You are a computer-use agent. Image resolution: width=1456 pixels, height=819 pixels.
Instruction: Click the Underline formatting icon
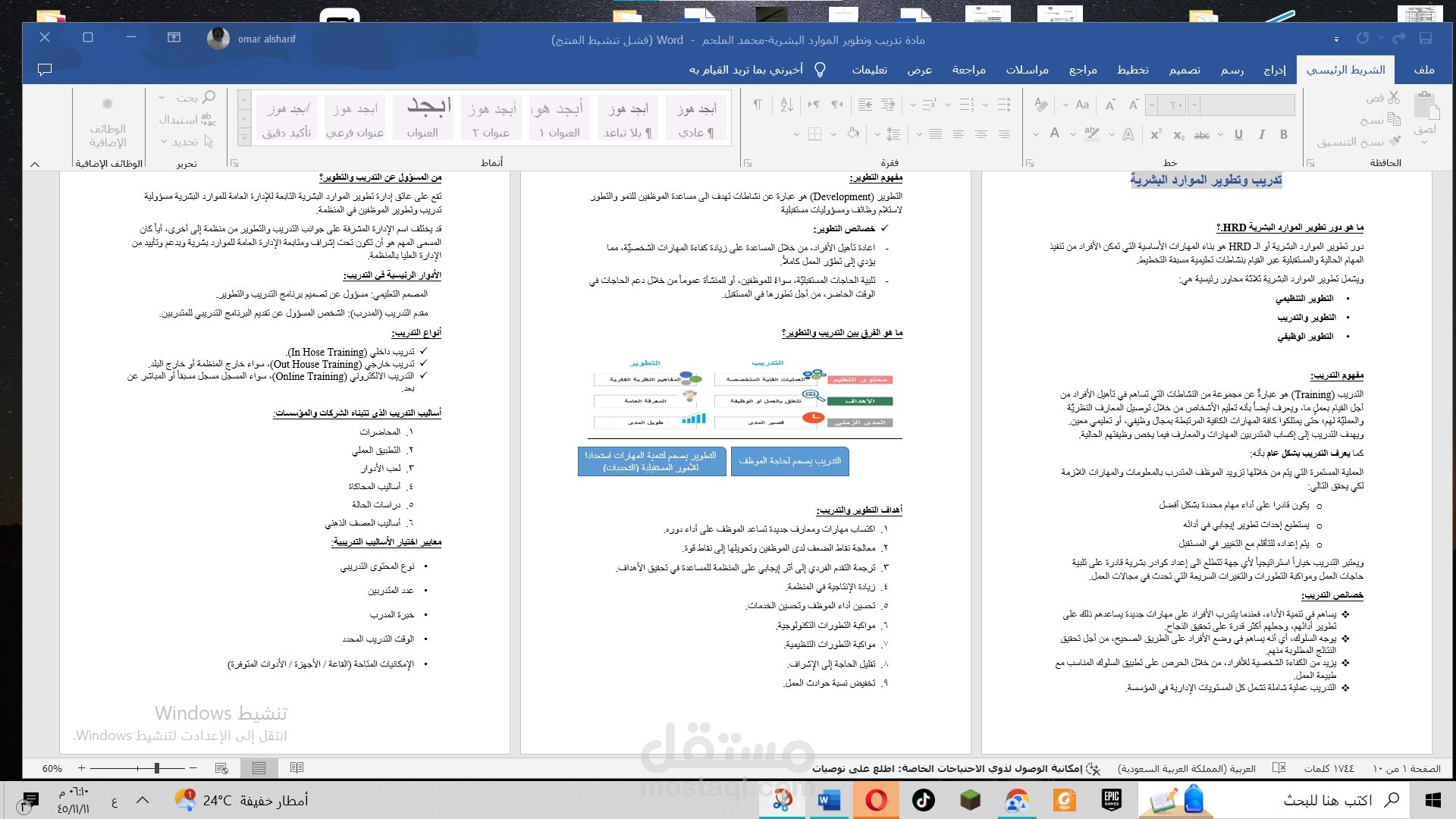coord(1238,134)
